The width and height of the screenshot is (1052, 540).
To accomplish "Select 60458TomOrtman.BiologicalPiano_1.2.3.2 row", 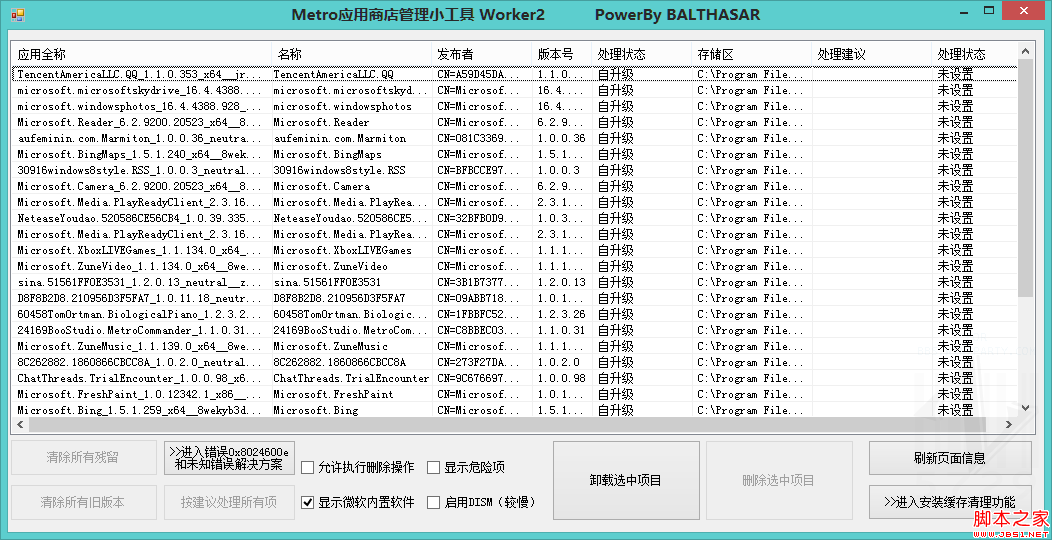I will pos(514,314).
